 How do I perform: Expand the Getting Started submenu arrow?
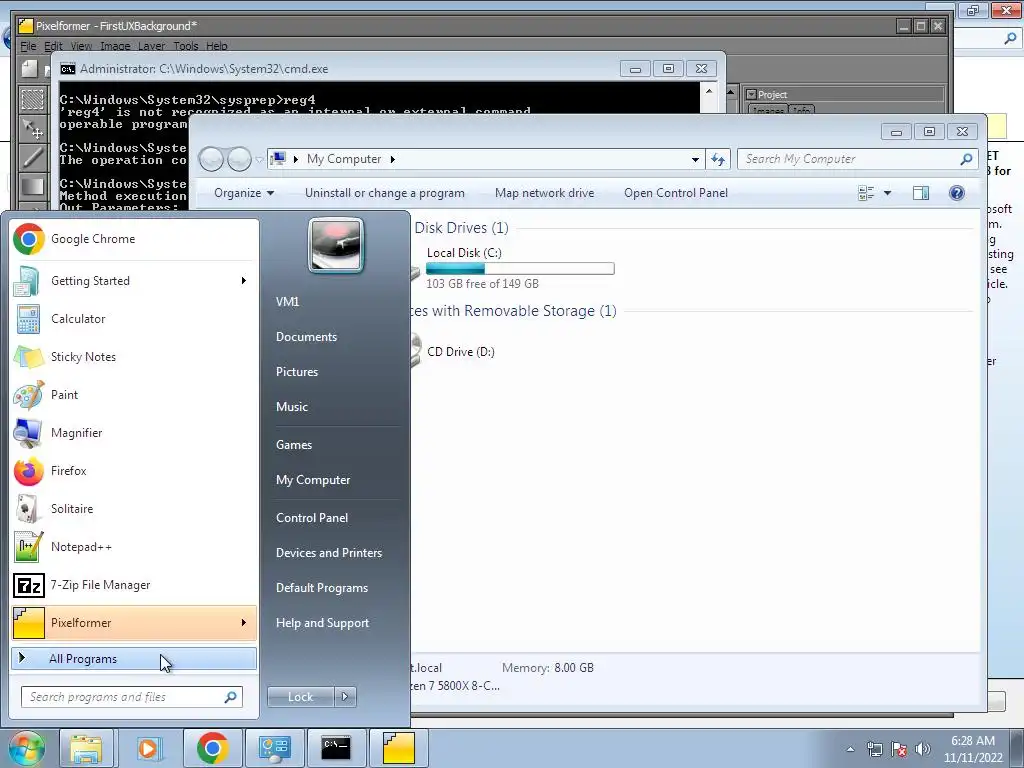244,281
